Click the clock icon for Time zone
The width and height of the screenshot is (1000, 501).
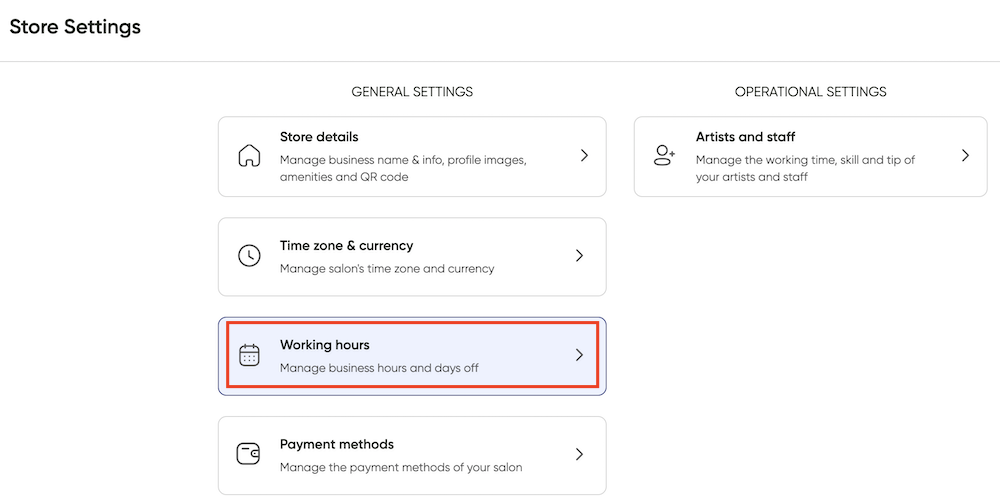(x=249, y=256)
